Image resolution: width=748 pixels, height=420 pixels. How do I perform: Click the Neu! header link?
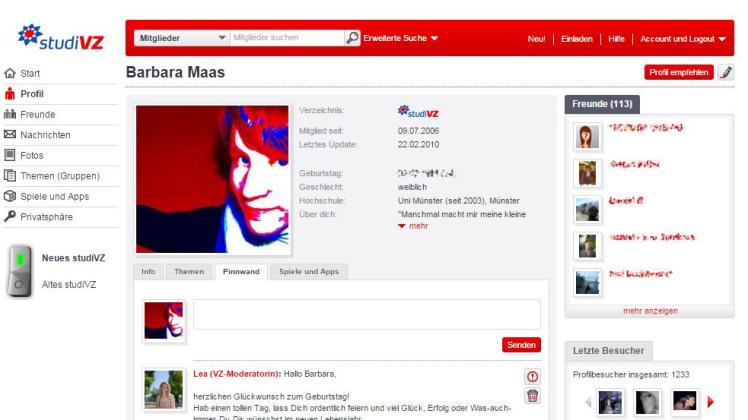pos(536,39)
